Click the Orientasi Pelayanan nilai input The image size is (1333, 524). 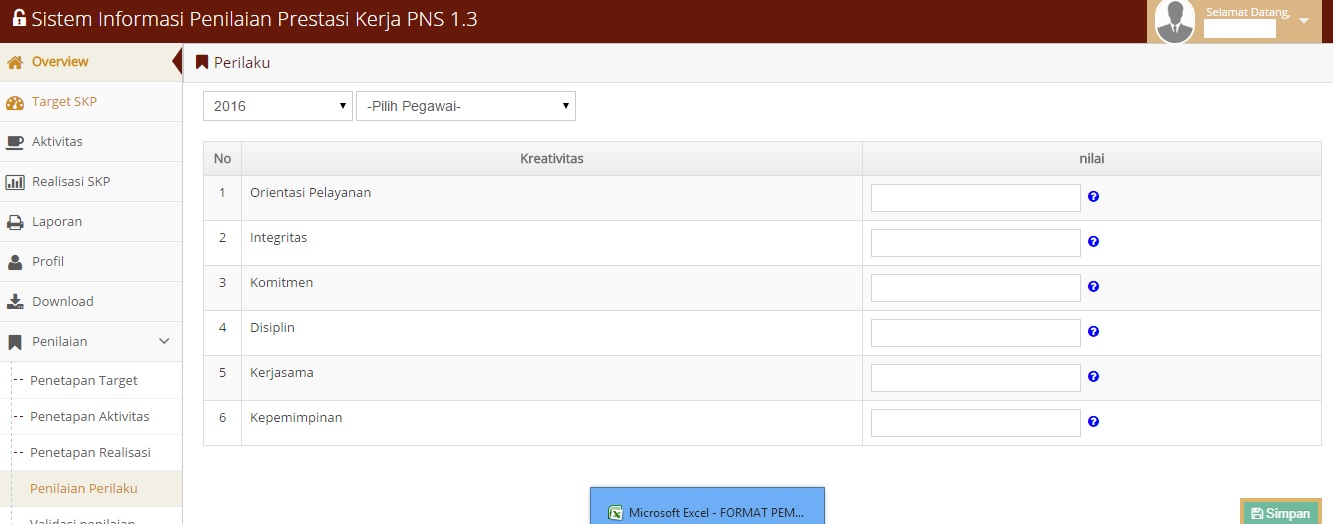pyautogui.click(x=976, y=198)
